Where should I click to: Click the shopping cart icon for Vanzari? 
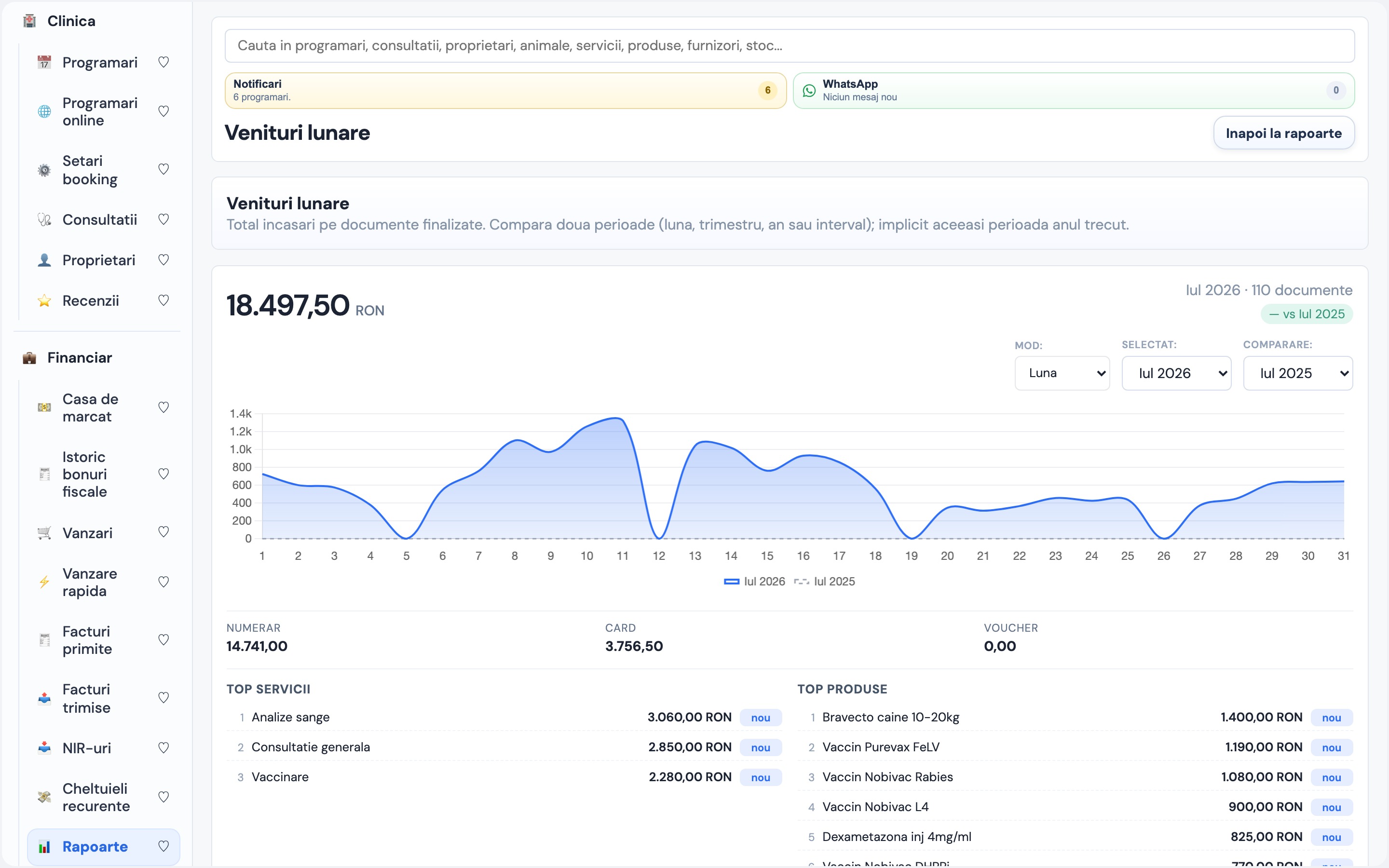pyautogui.click(x=44, y=533)
